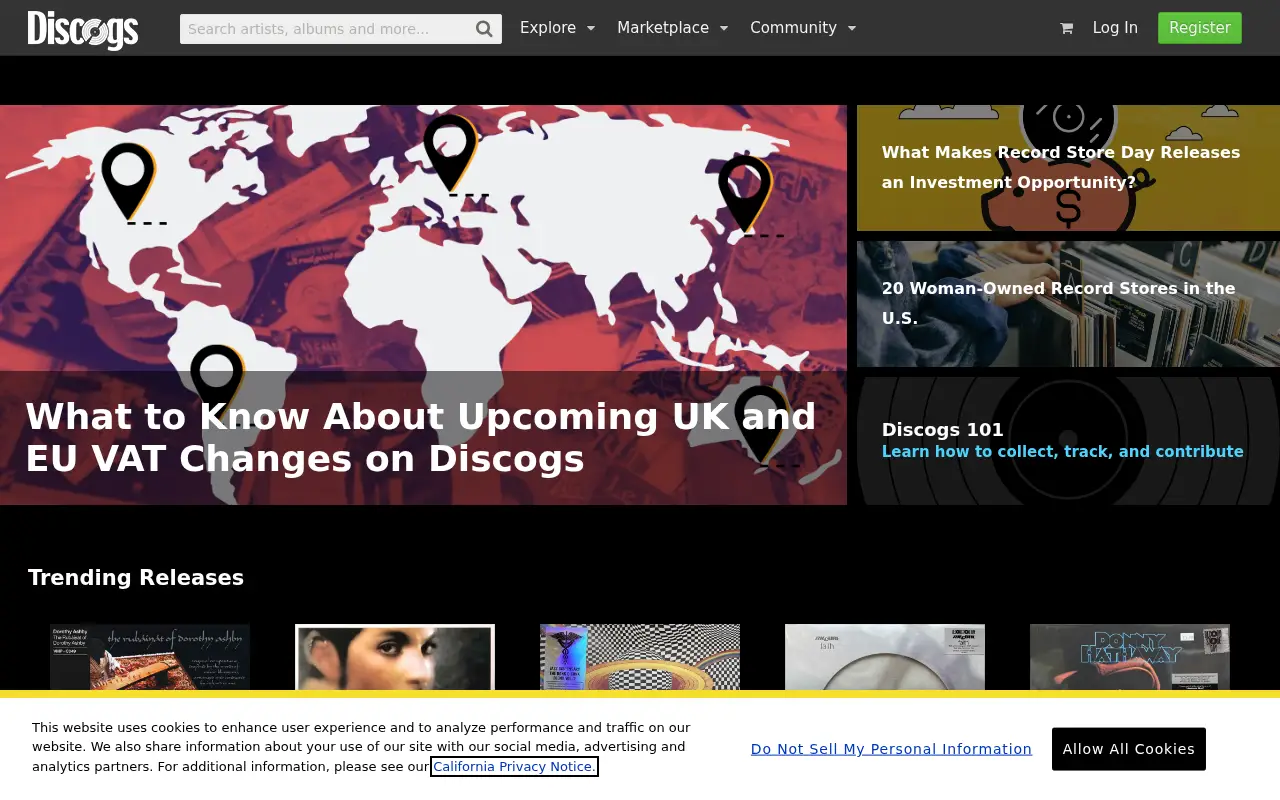Open the checkered-pattern album cover thumbnail
This screenshot has height=800, width=1280.
[x=640, y=657]
